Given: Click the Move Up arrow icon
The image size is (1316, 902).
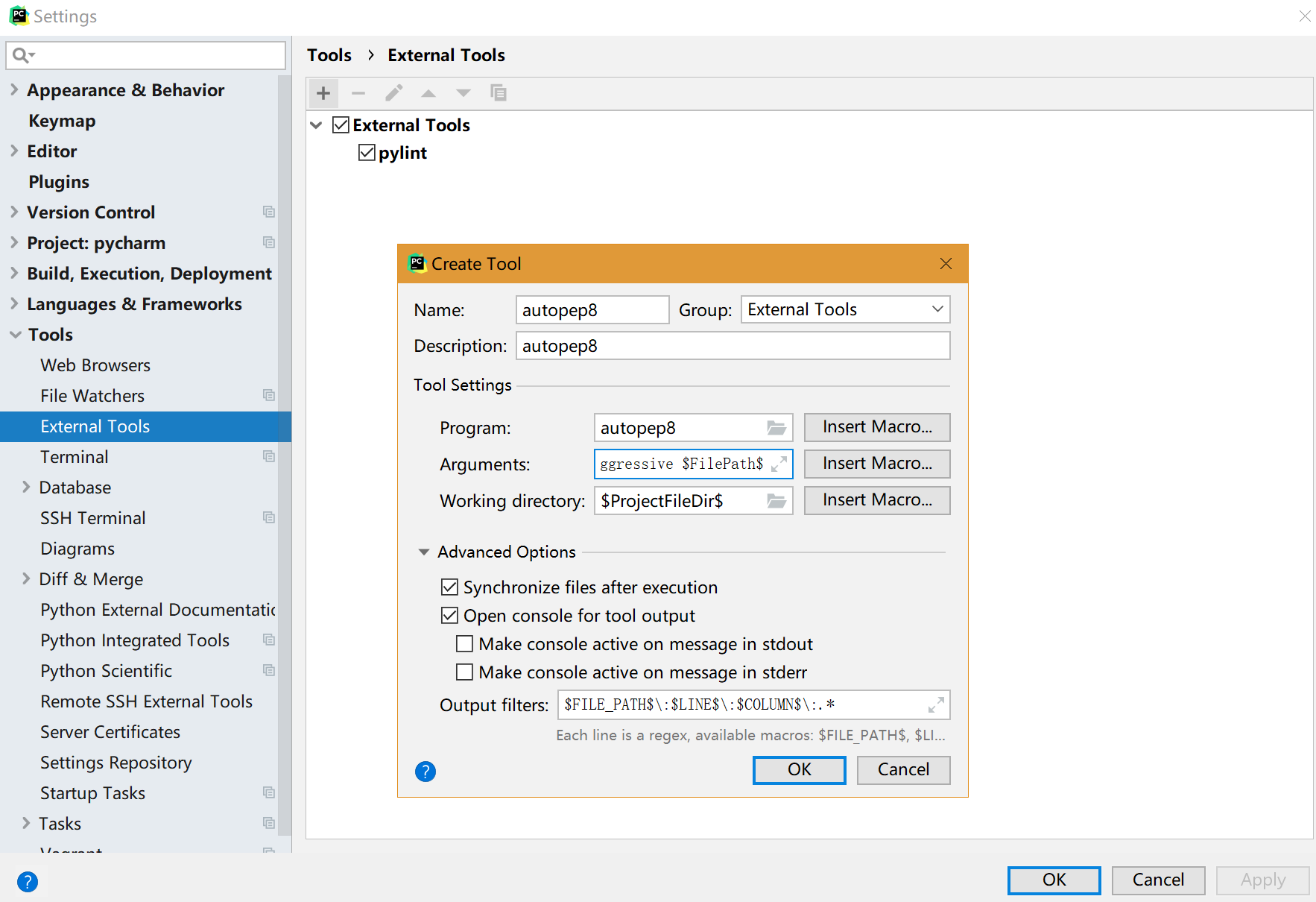Looking at the screenshot, I should click(x=428, y=93).
